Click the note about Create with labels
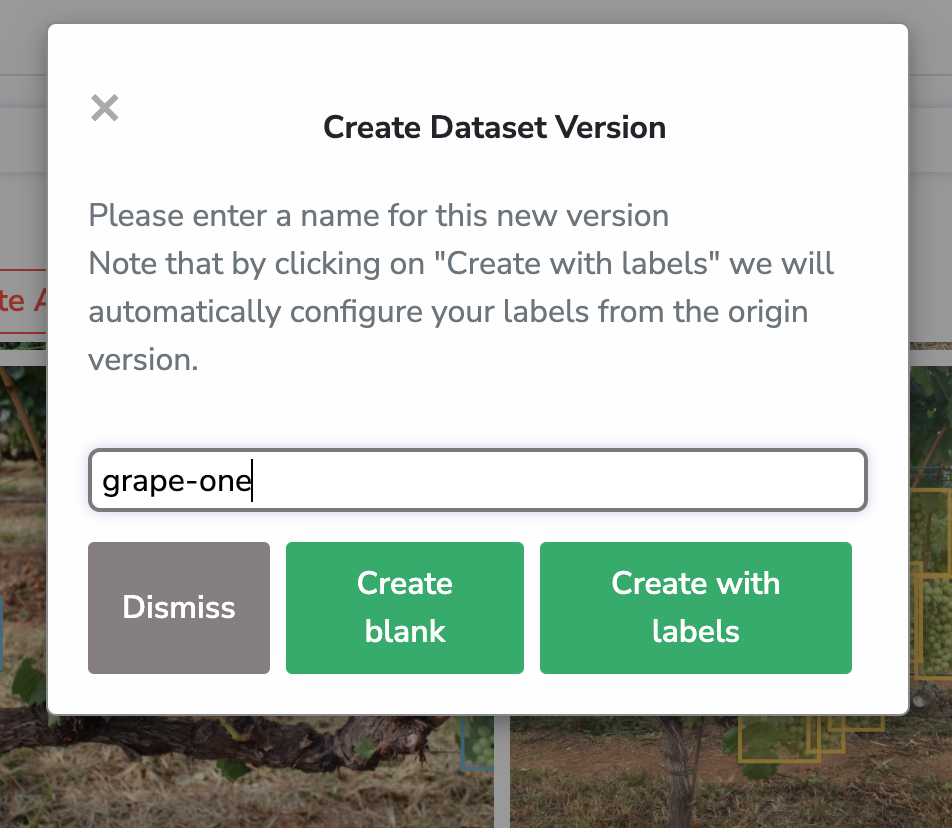This screenshot has height=828, width=952. pos(461,311)
